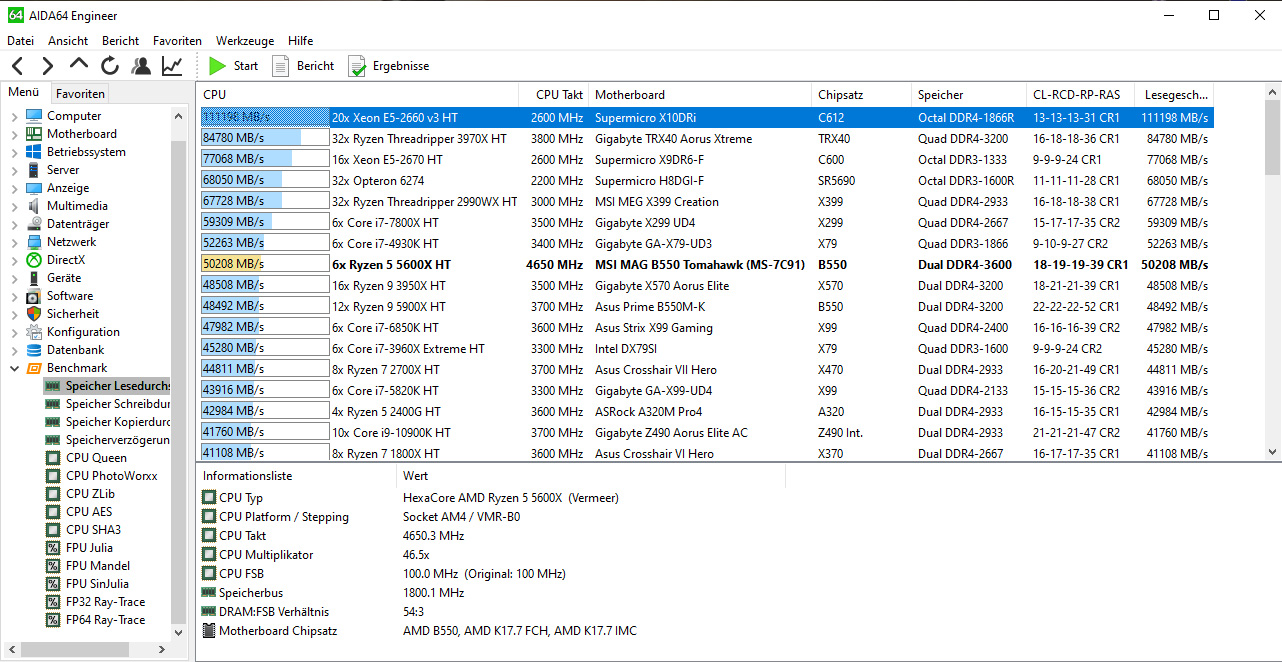Open the DirectX Xbox icon
This screenshot has height=662, width=1282.
click(x=34, y=260)
